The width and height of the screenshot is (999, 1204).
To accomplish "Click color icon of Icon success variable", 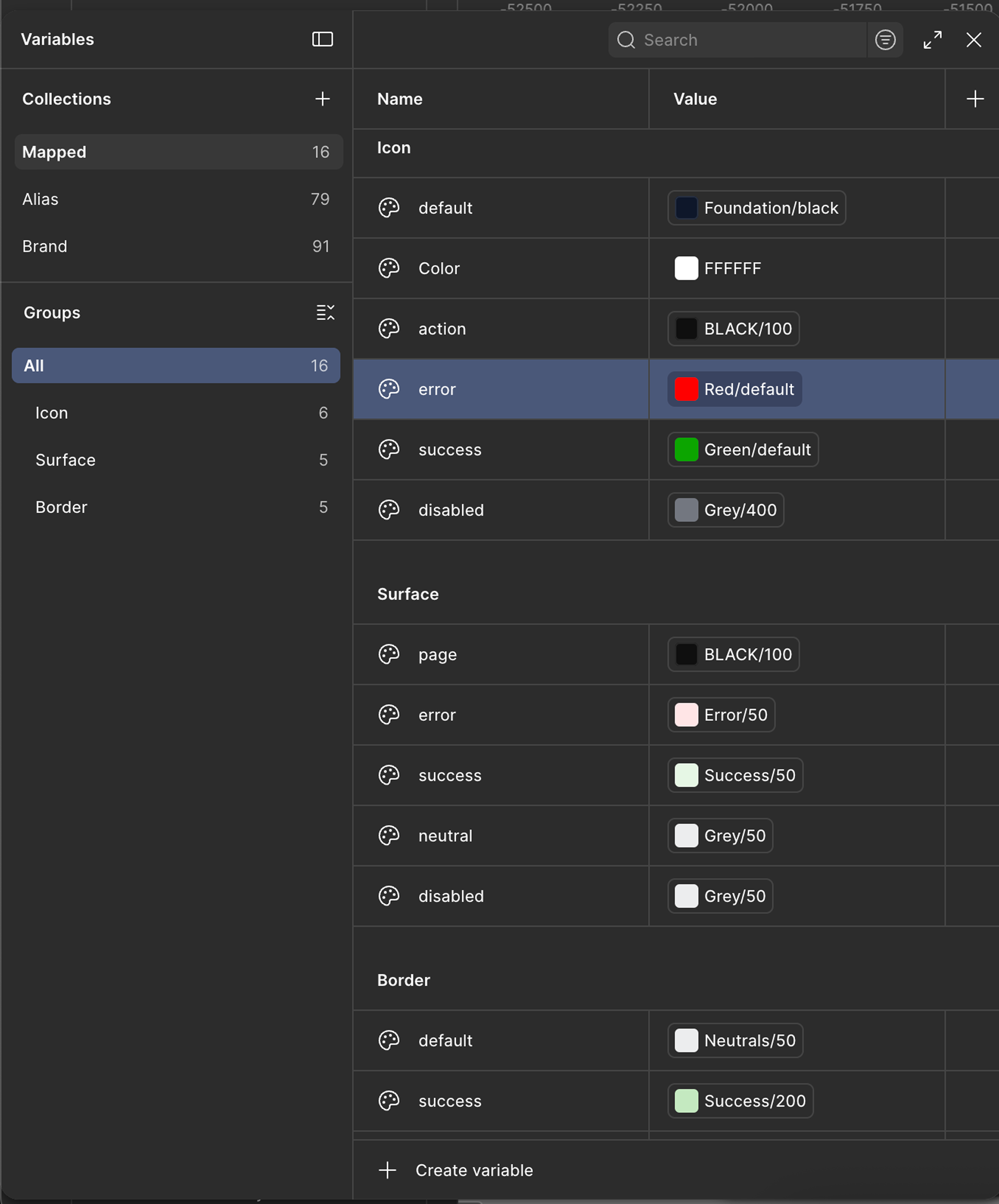I will pos(388,449).
